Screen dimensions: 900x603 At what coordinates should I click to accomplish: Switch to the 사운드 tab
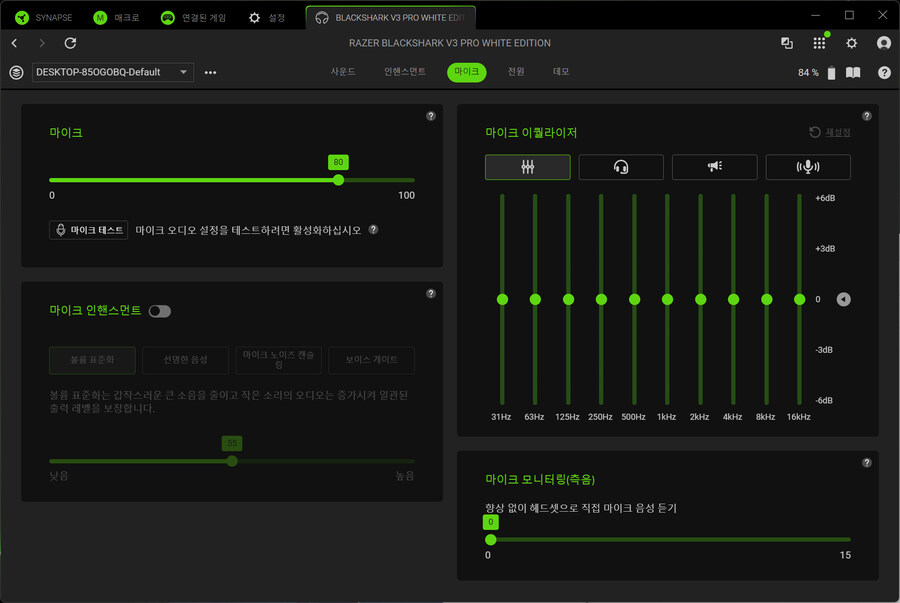343,72
